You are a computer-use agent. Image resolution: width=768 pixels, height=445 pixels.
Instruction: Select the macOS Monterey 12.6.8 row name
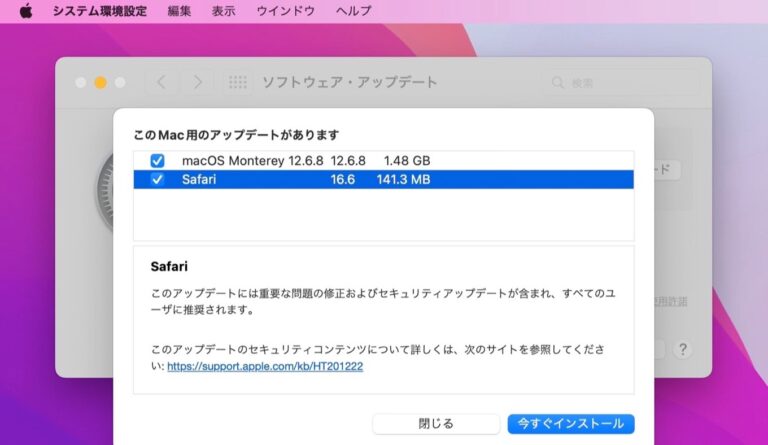pyautogui.click(x=252, y=161)
